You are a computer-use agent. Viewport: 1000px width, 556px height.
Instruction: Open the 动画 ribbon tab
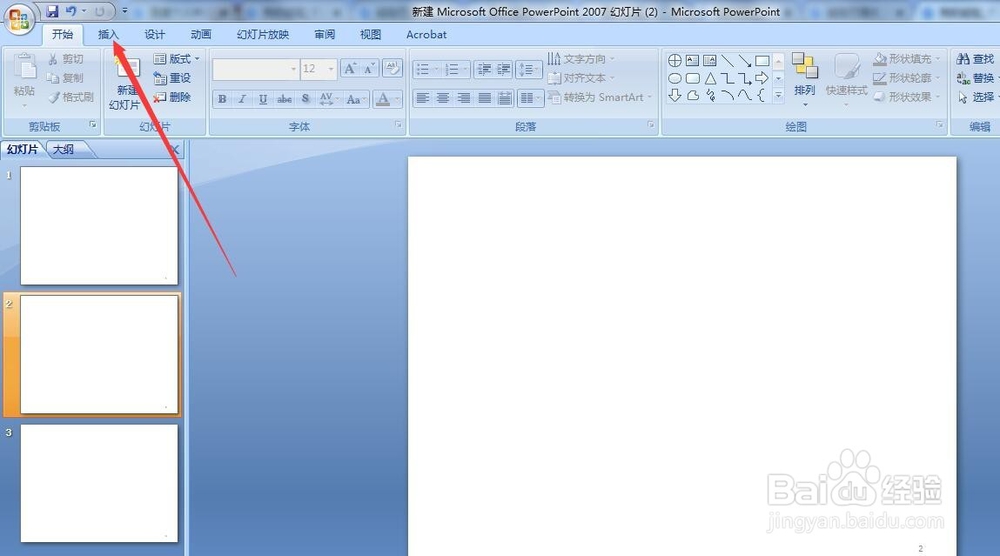[201, 34]
